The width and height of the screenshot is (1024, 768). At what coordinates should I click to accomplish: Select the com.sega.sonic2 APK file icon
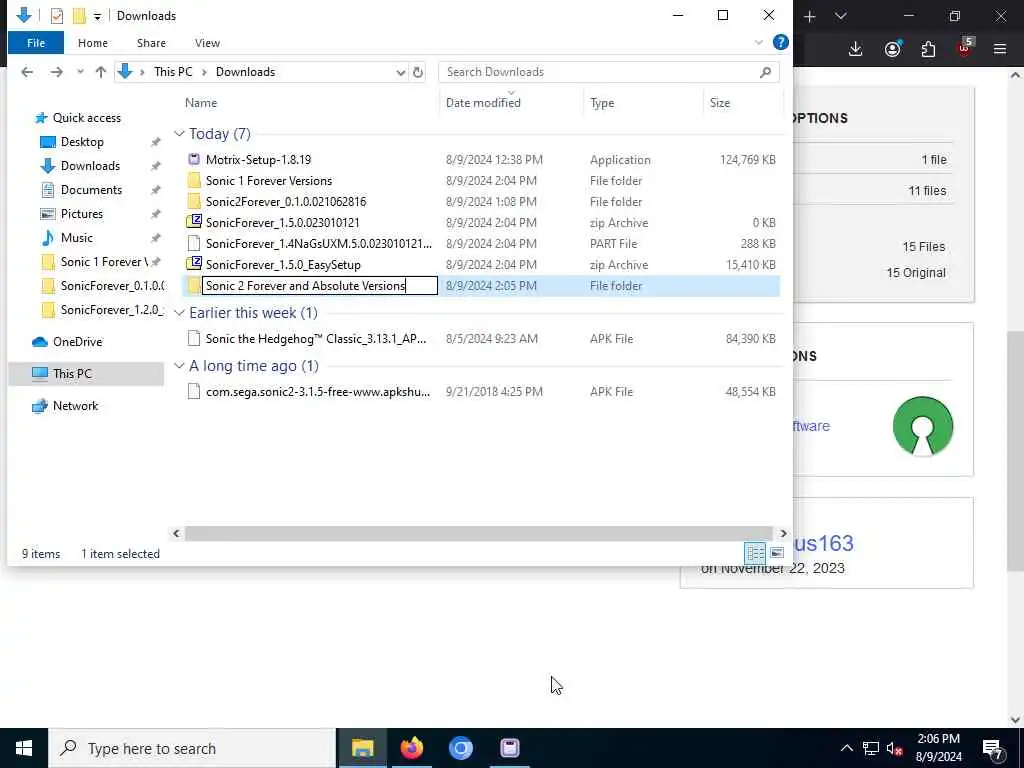point(194,391)
